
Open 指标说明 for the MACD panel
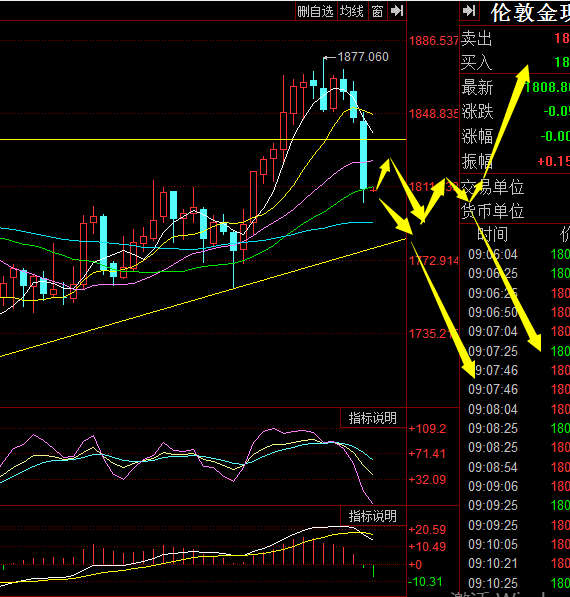373,516
